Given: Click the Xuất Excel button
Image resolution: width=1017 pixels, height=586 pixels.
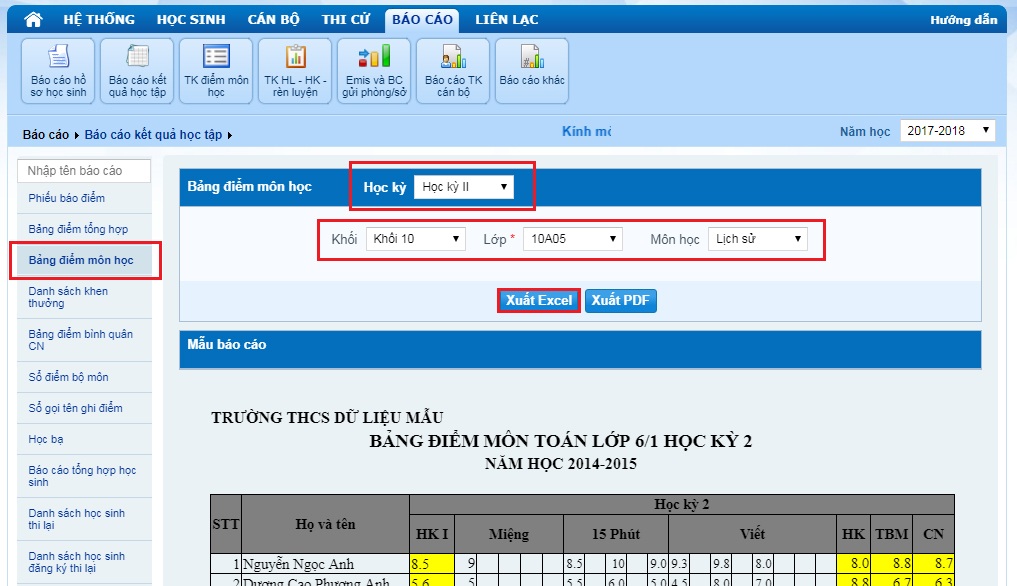Looking at the screenshot, I should point(539,301).
